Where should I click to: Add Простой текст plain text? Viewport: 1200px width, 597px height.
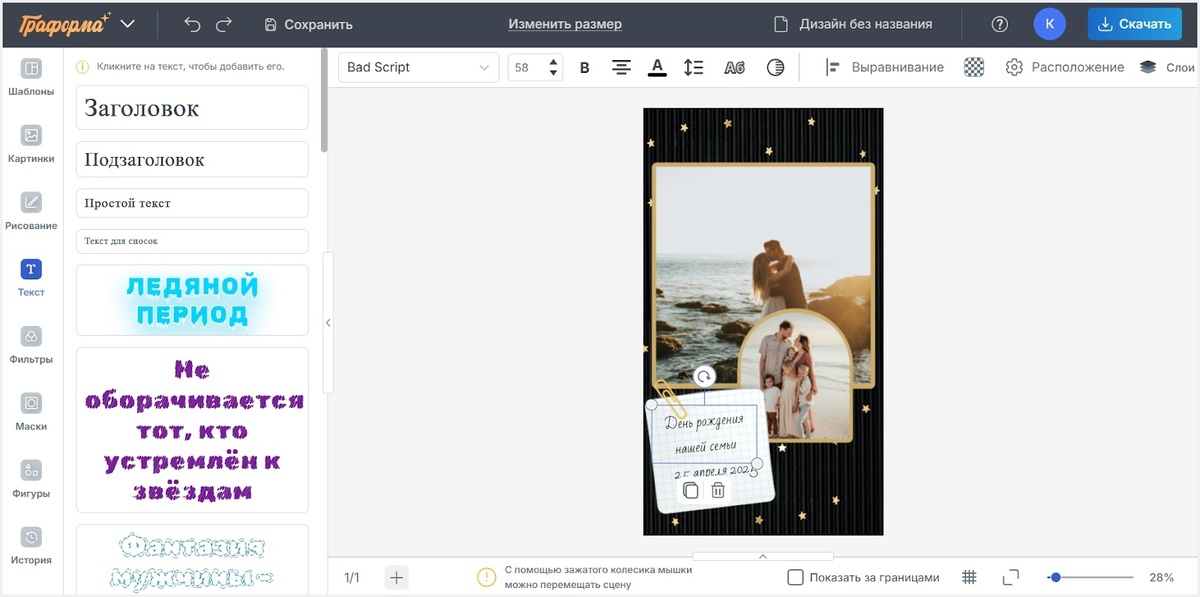point(192,203)
